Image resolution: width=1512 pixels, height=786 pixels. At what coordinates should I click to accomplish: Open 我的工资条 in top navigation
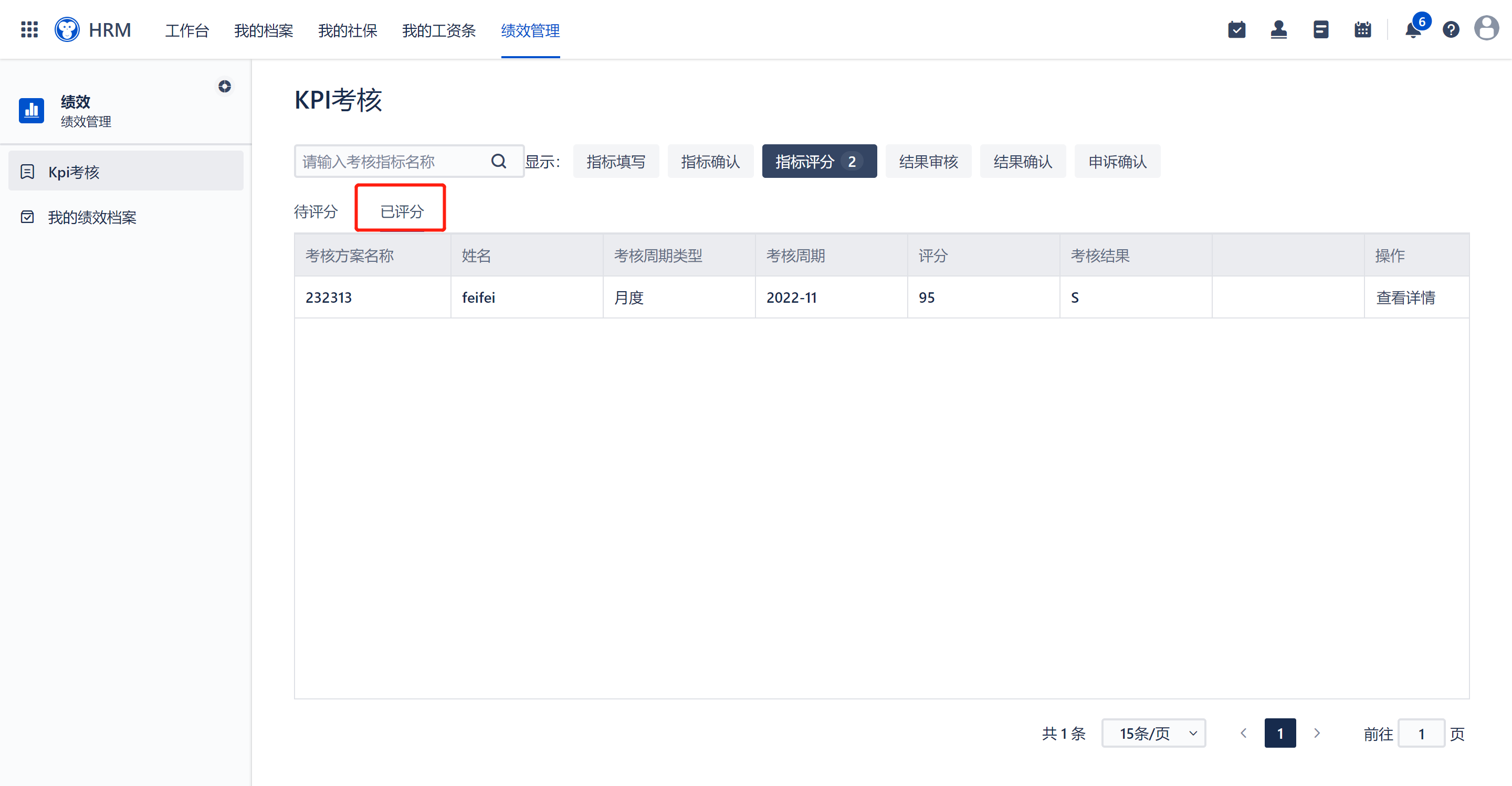click(438, 30)
